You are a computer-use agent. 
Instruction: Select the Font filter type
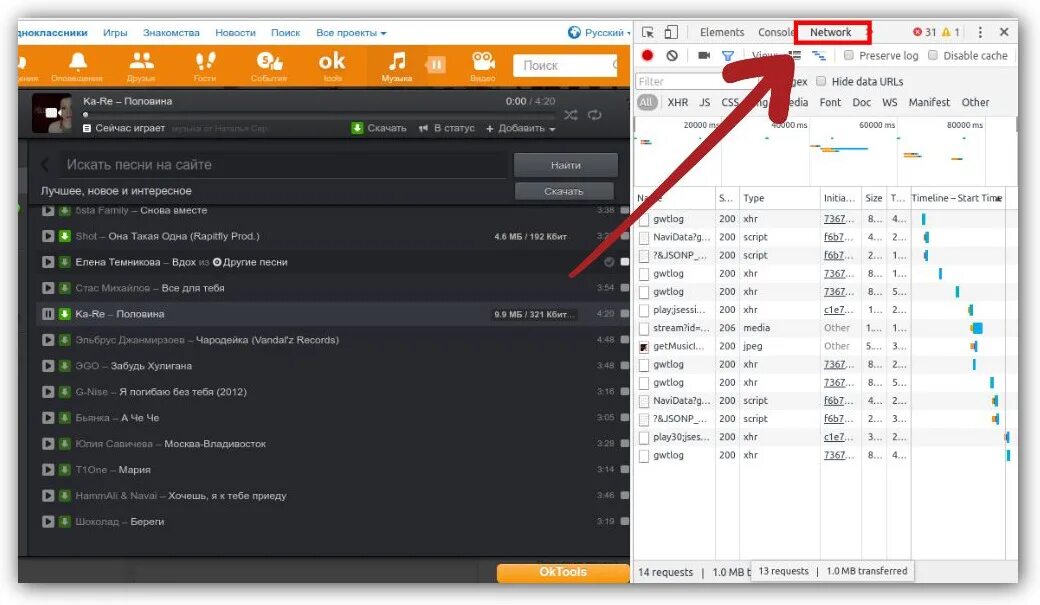coord(830,102)
